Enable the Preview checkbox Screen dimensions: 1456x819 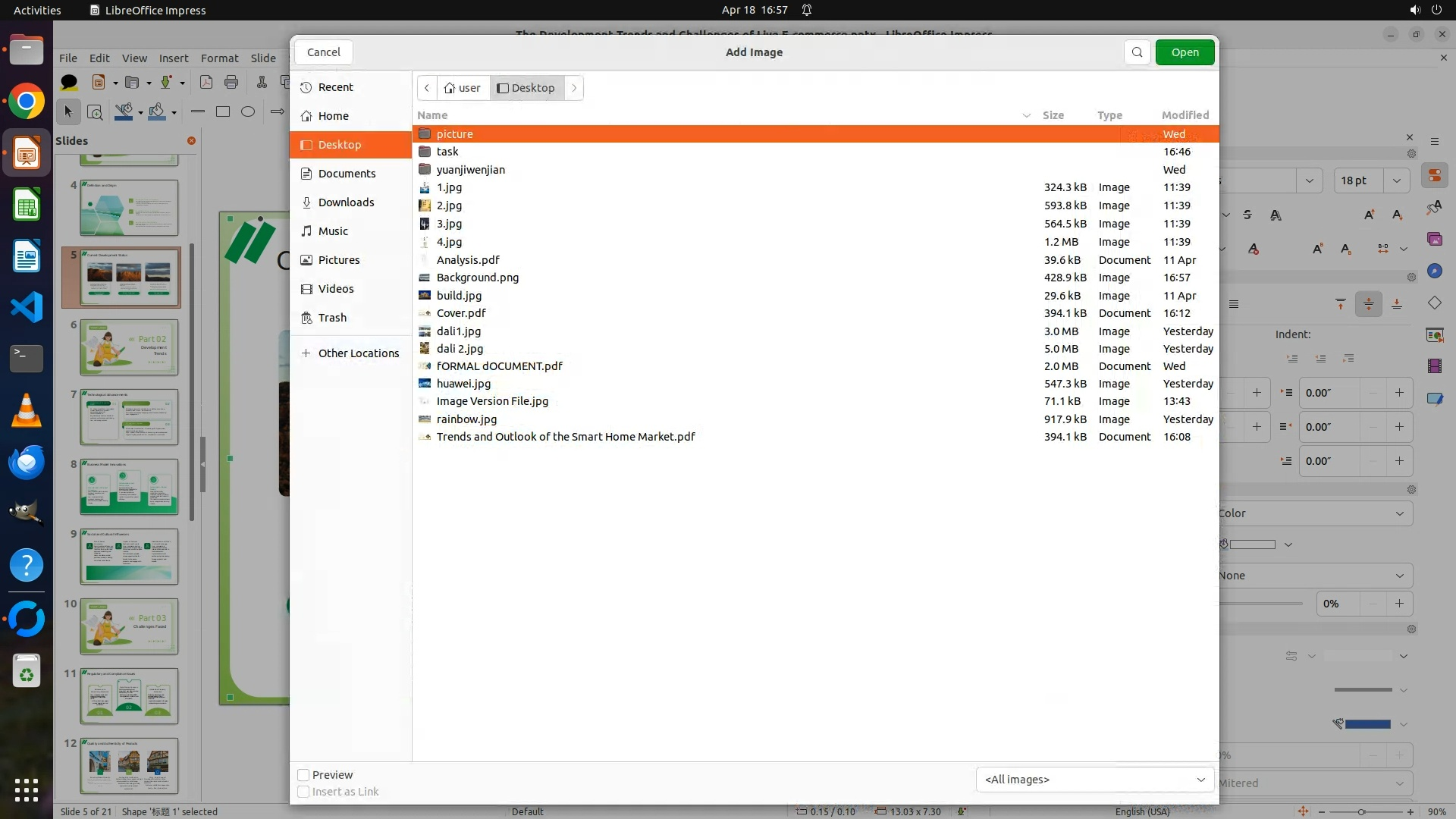pyautogui.click(x=303, y=775)
